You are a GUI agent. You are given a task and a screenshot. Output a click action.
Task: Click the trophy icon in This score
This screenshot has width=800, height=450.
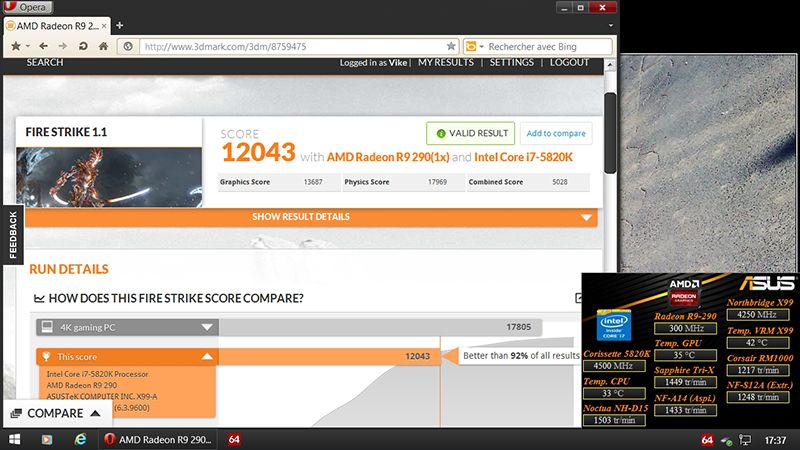coord(46,356)
